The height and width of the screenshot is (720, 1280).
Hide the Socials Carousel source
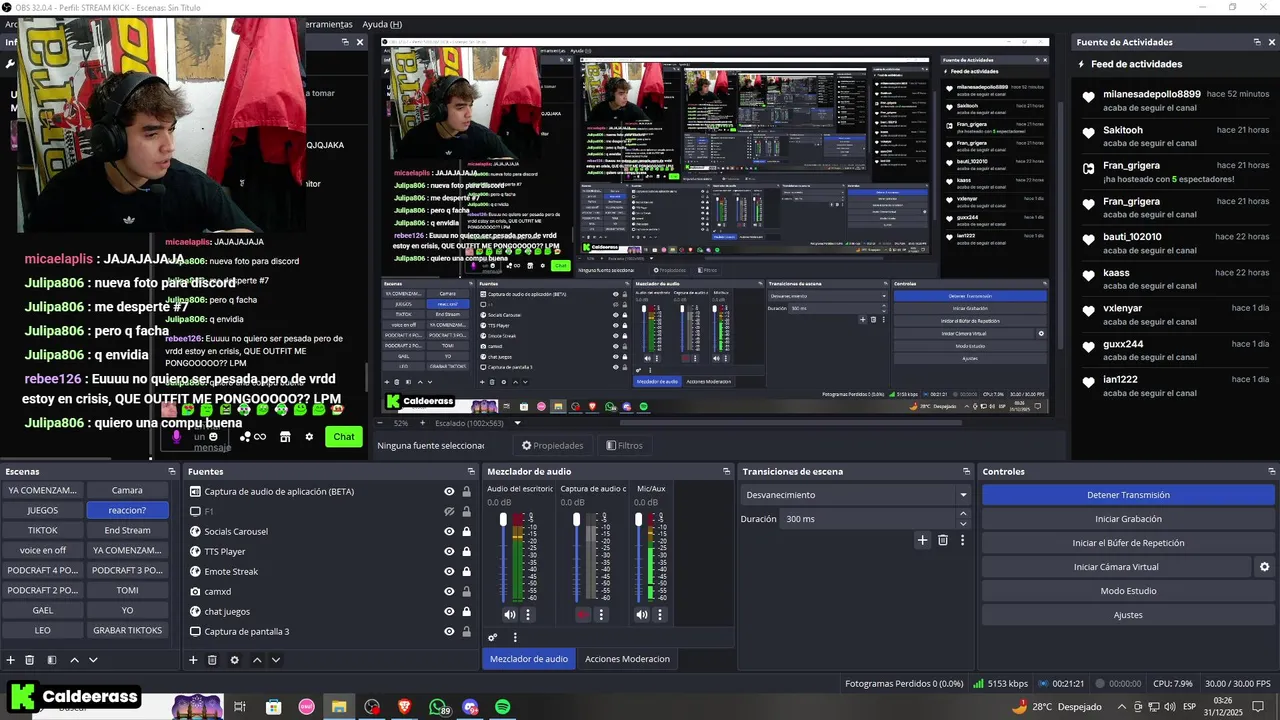pos(450,531)
